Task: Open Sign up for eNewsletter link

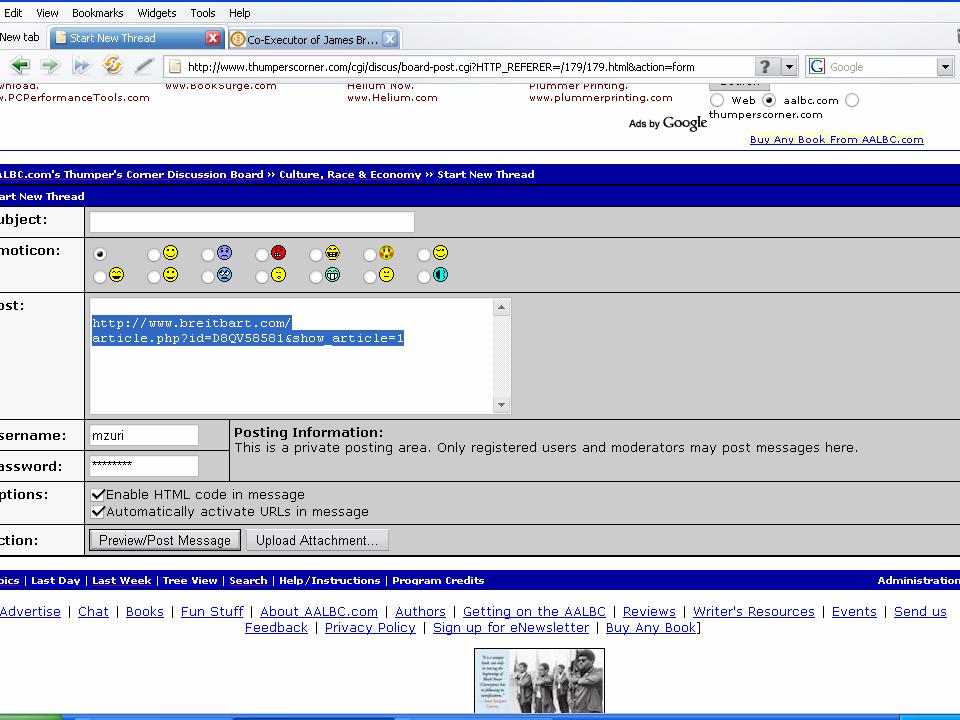Action: click(511, 628)
